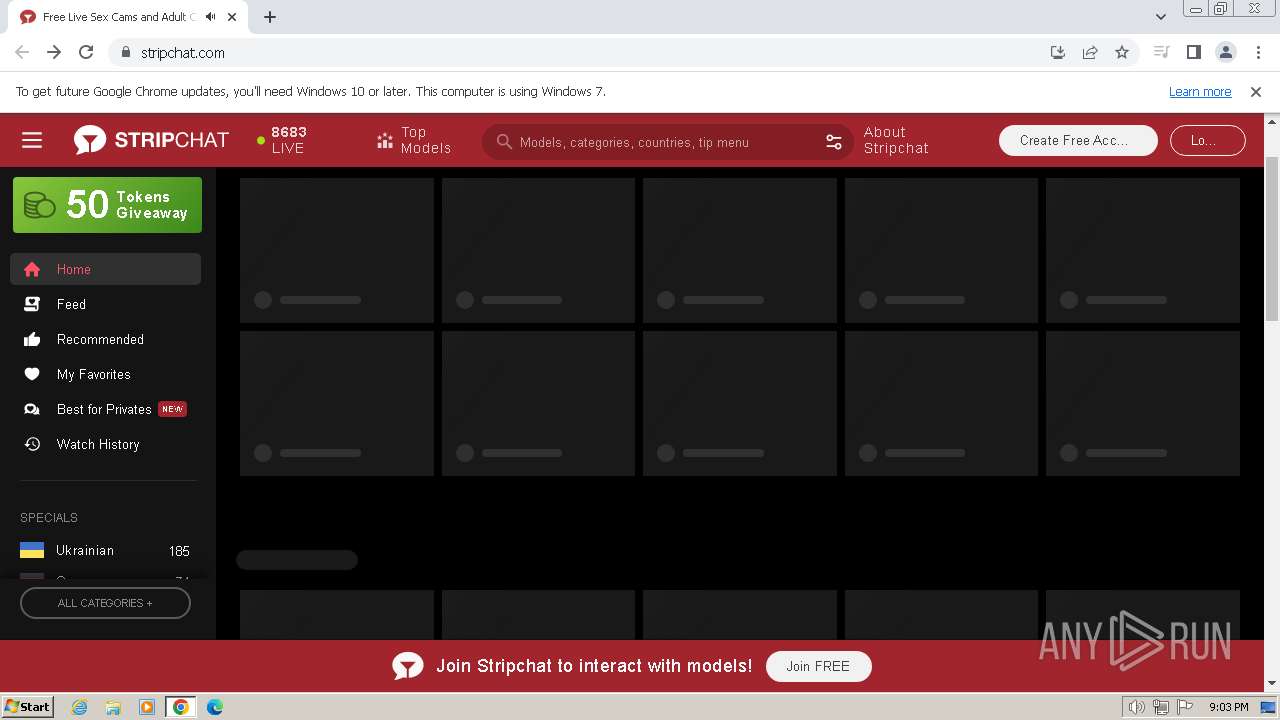Screen dimensions: 1280x720
Task: Click Create Free Account button
Action: (x=1078, y=140)
